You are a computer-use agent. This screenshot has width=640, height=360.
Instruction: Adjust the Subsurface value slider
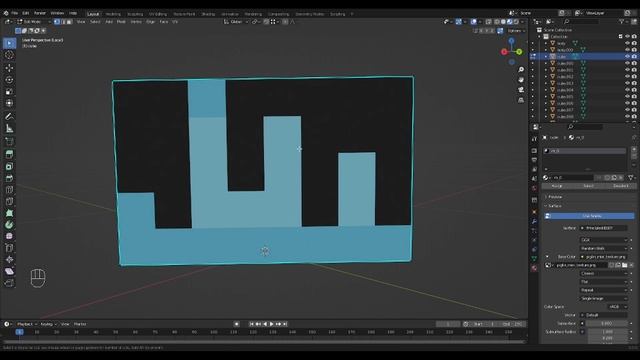pyautogui.click(x=607, y=324)
